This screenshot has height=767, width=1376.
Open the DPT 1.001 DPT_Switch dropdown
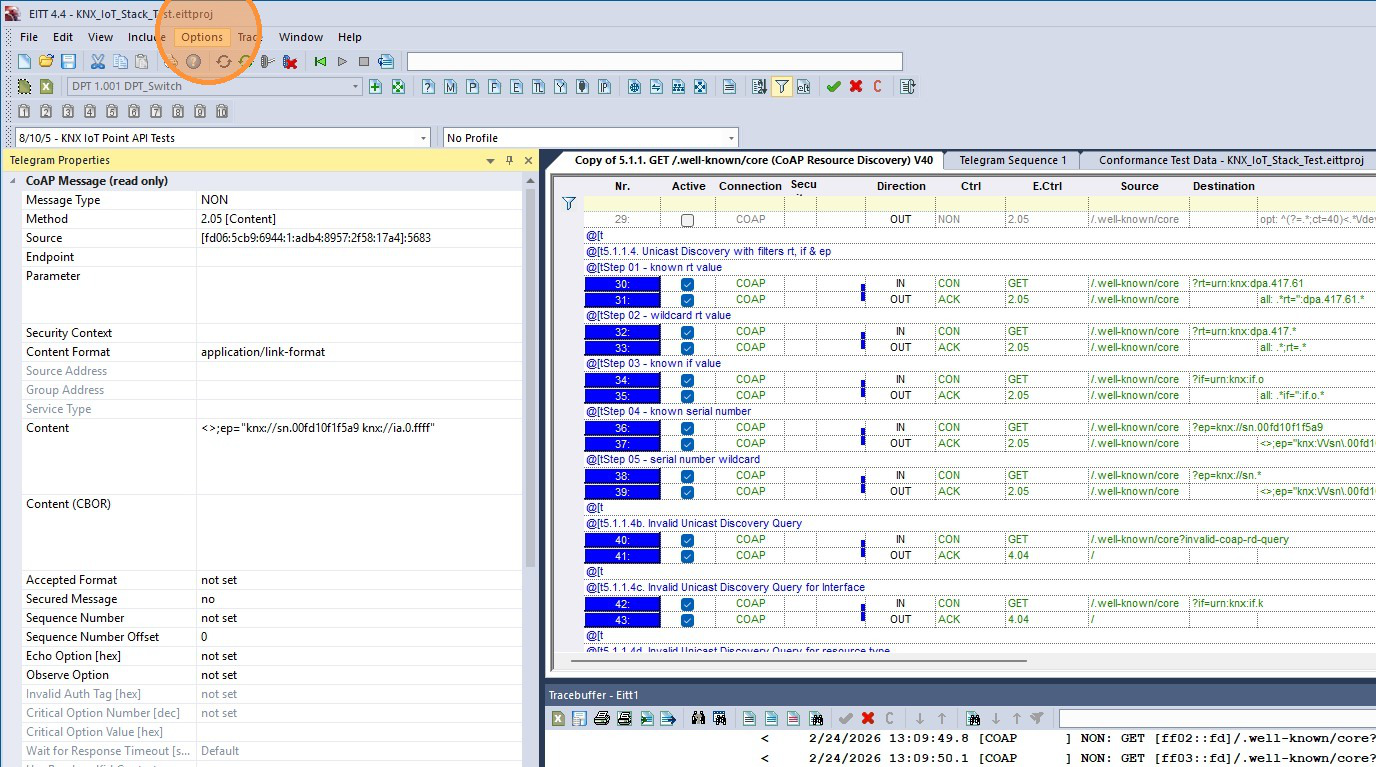pyautogui.click(x=355, y=87)
